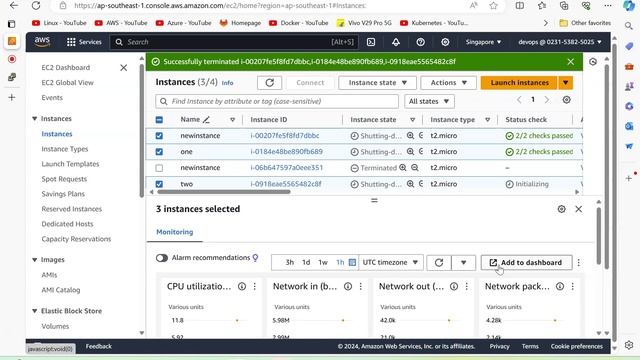Image resolution: width=640 pixels, height=360 pixels.
Task: Open Launch Templates in sidebar
Action: [x=70, y=164]
